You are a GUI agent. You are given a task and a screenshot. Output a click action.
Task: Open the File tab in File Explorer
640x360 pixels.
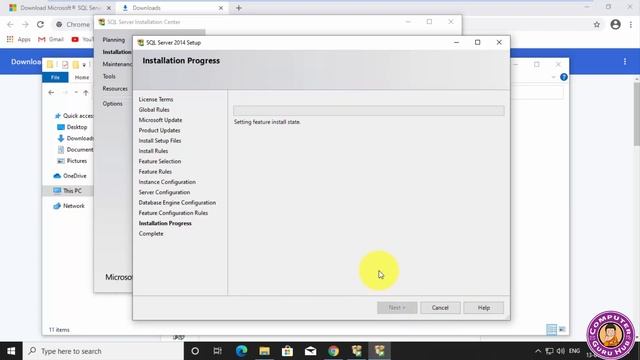(x=55, y=77)
